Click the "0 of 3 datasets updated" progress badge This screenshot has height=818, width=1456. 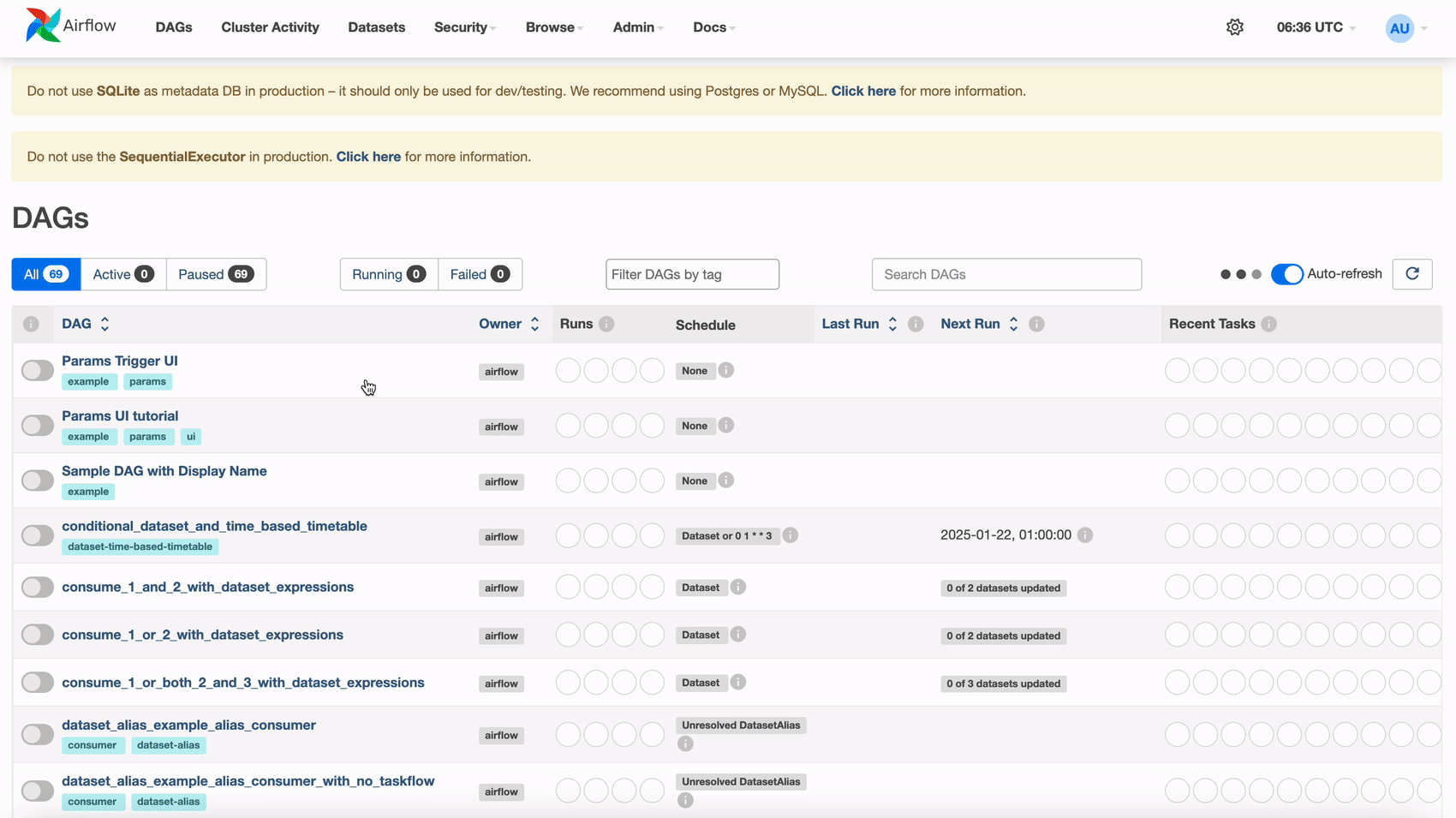pyautogui.click(x=1002, y=684)
